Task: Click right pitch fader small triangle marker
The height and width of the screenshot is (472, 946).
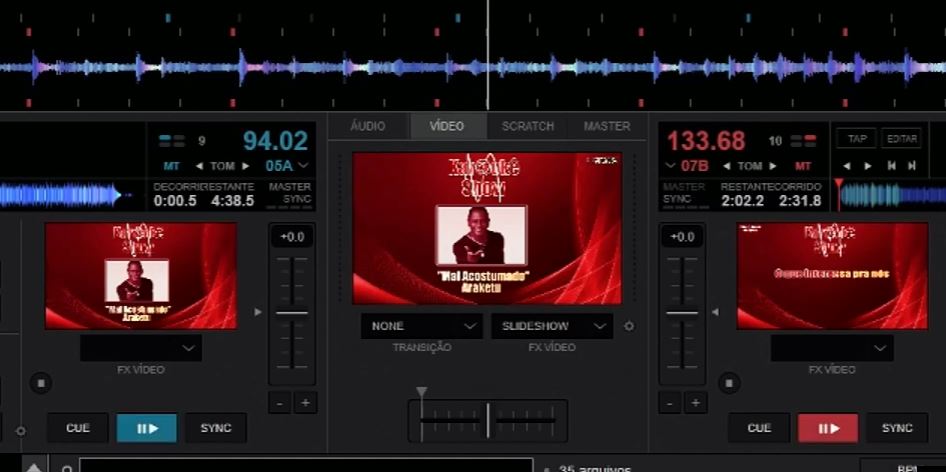Action: click(716, 312)
